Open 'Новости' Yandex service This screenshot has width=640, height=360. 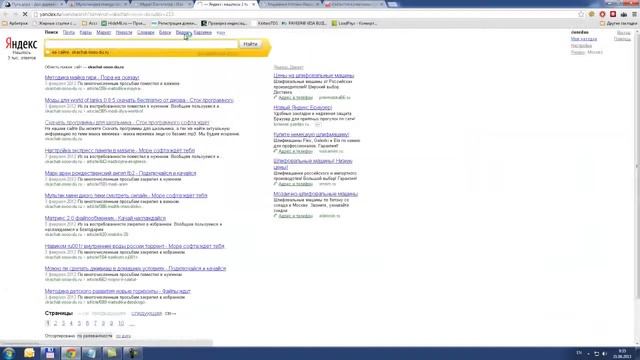coord(124,32)
